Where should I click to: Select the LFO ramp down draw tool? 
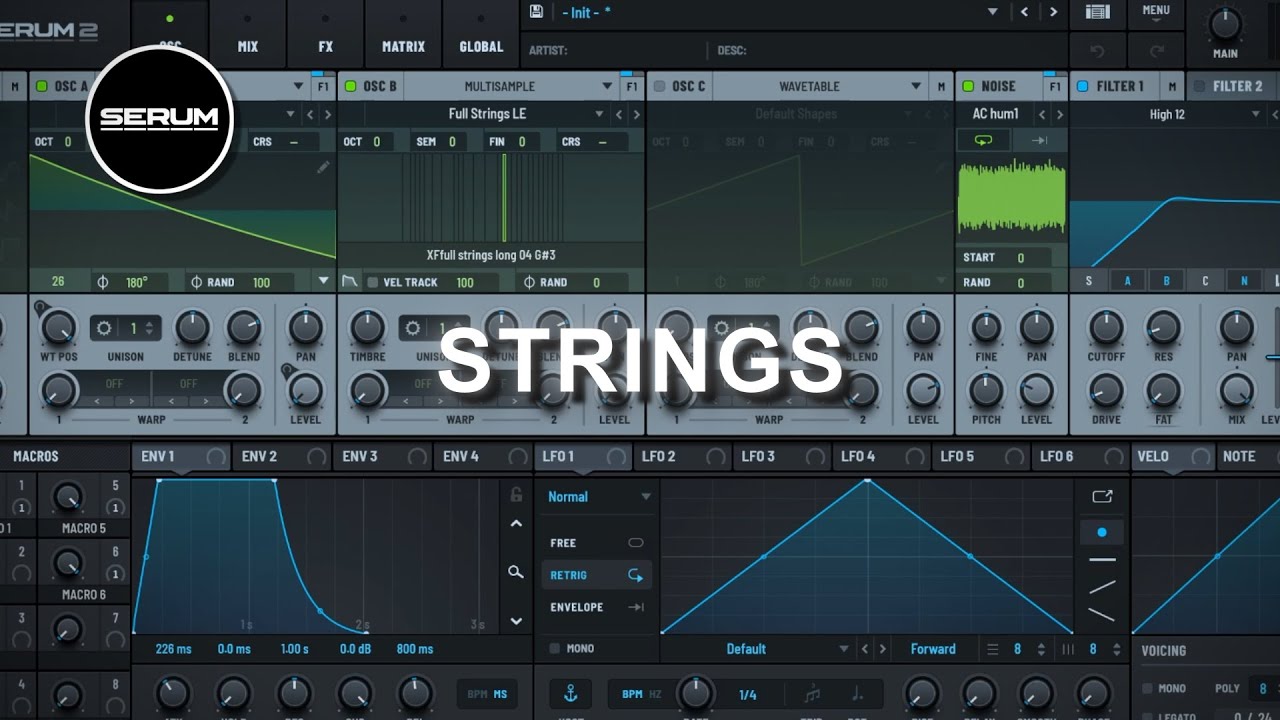coord(1102,615)
